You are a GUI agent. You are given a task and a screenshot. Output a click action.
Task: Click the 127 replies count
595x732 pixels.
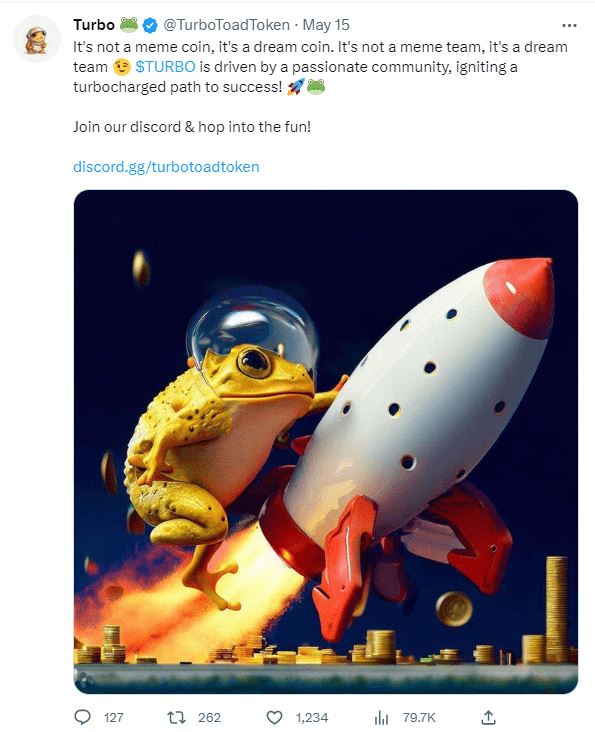click(x=113, y=718)
